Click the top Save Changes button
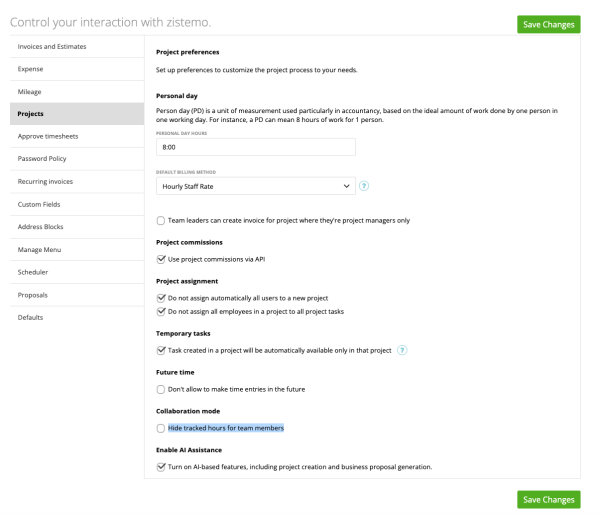This screenshot has width=600, height=515. [x=549, y=24]
